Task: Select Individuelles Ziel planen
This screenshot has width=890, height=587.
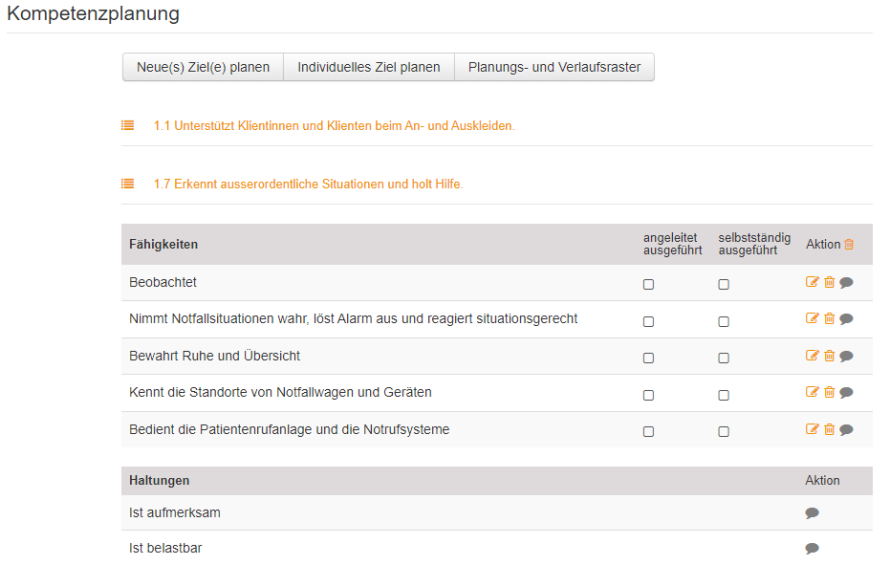Action: click(369, 67)
